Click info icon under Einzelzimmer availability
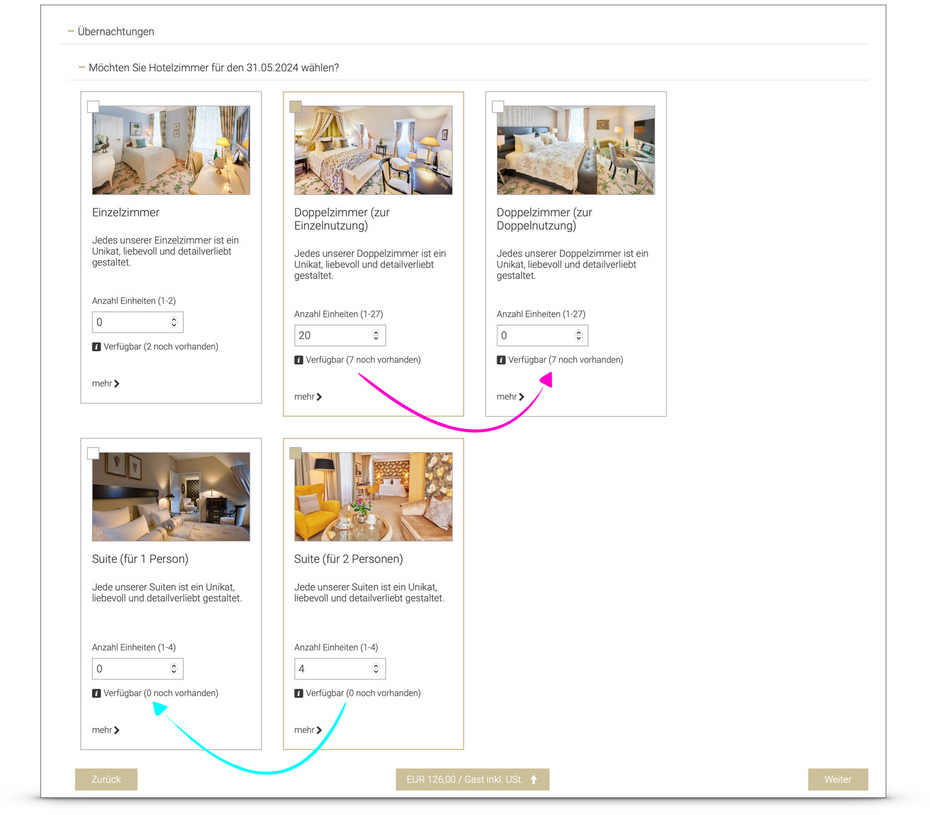Screen dimensions: 930x815 tap(96, 347)
